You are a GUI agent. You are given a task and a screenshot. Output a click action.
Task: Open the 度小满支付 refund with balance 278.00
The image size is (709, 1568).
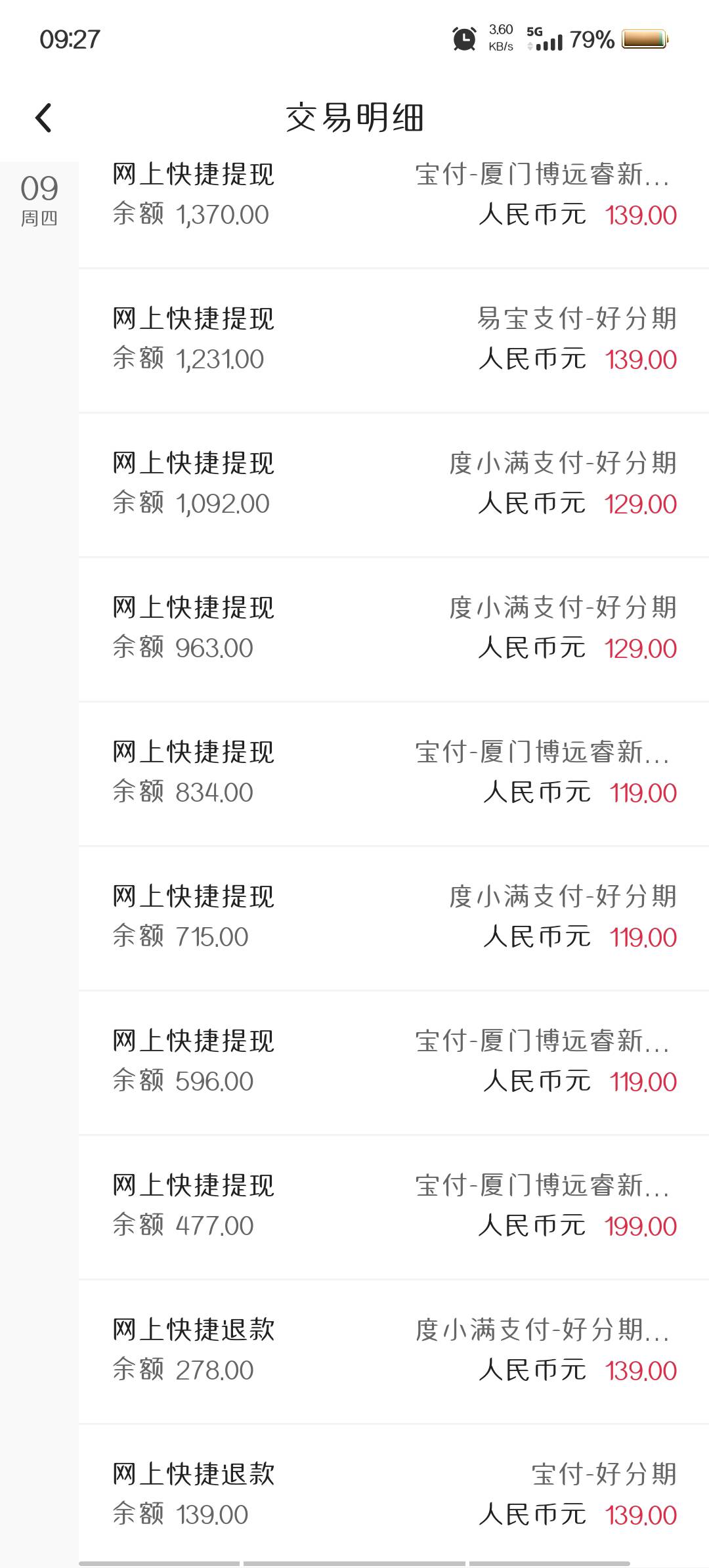(394, 1351)
